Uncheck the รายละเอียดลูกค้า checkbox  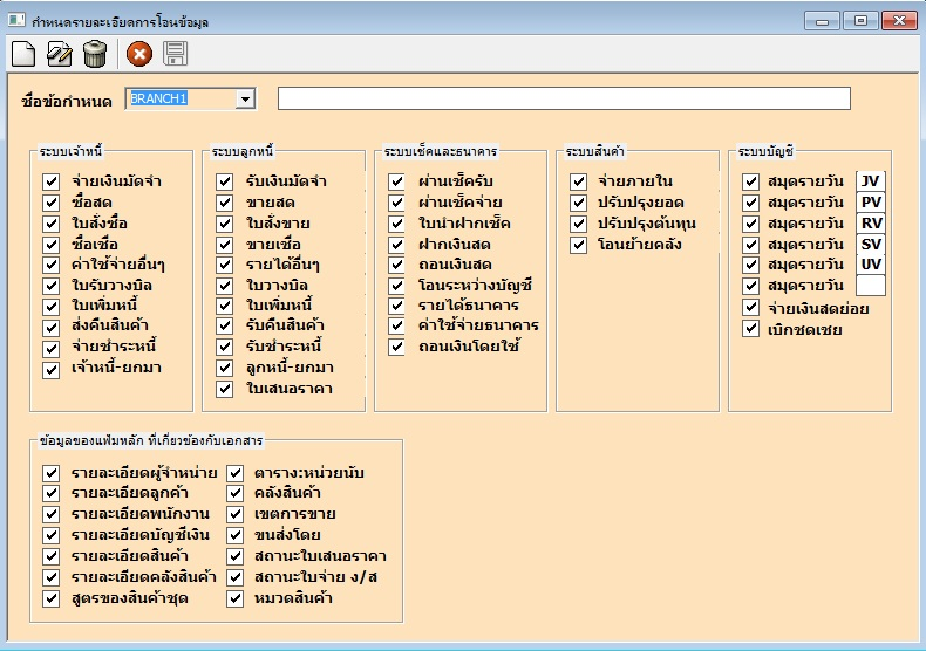click(x=52, y=494)
